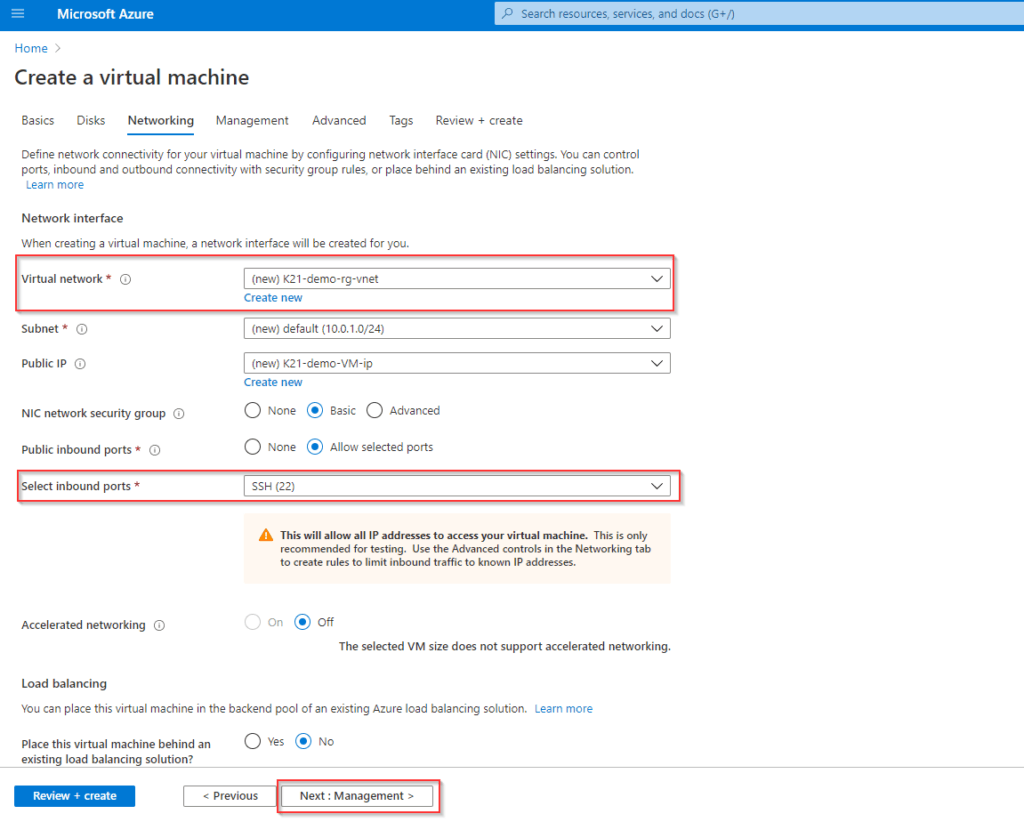This screenshot has width=1024, height=822.
Task: Go to the Basics tab
Action: pos(37,120)
